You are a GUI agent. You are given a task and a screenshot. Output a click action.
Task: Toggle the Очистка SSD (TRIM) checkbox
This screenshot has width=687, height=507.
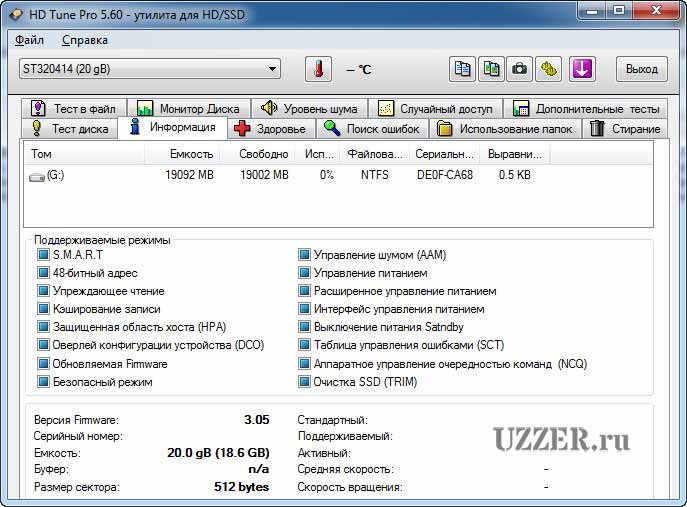(304, 382)
